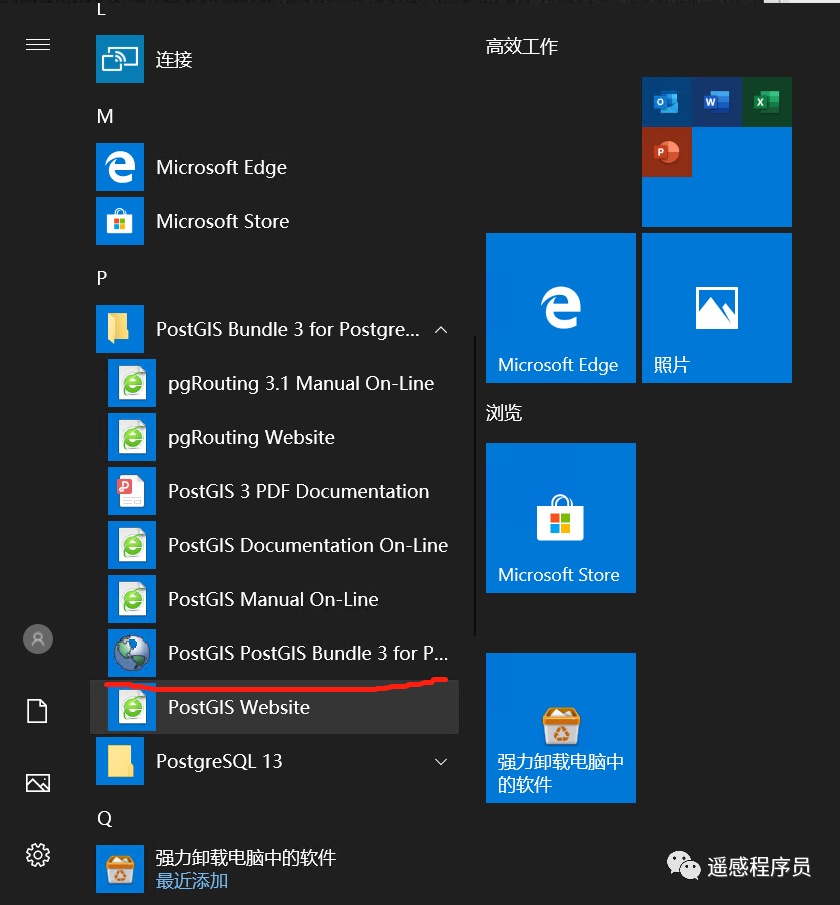This screenshot has width=840, height=905.
Task: Click the pgRouting Website label
Action: click(251, 437)
